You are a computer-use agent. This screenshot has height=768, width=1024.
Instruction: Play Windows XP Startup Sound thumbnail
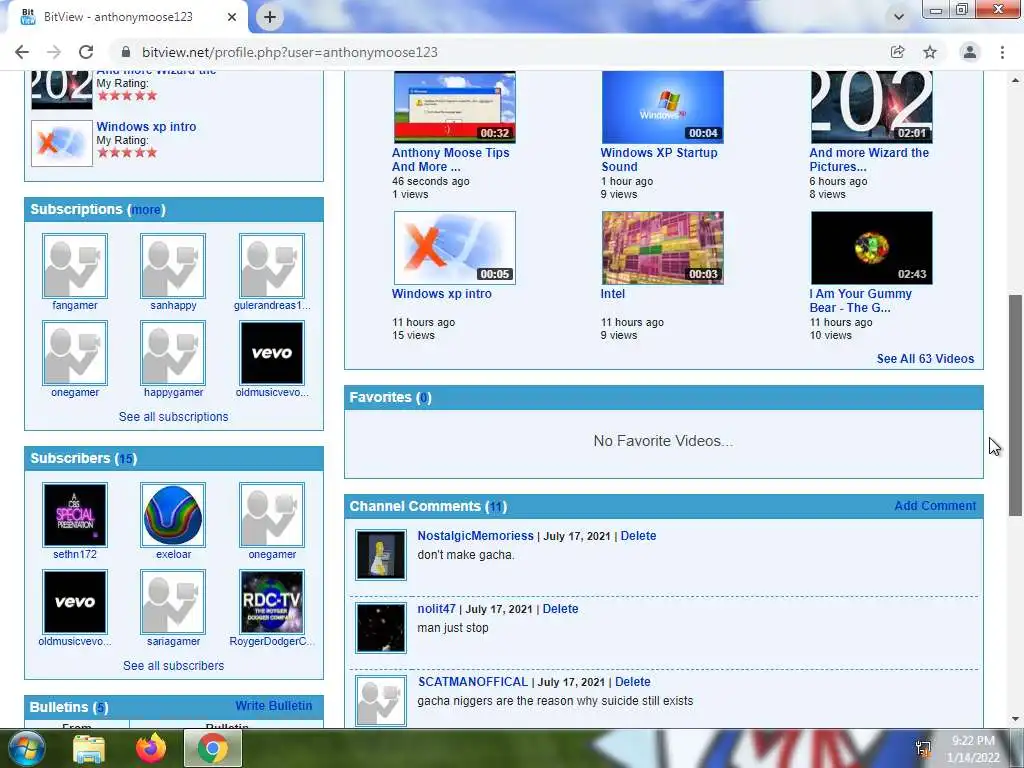pyautogui.click(x=663, y=107)
